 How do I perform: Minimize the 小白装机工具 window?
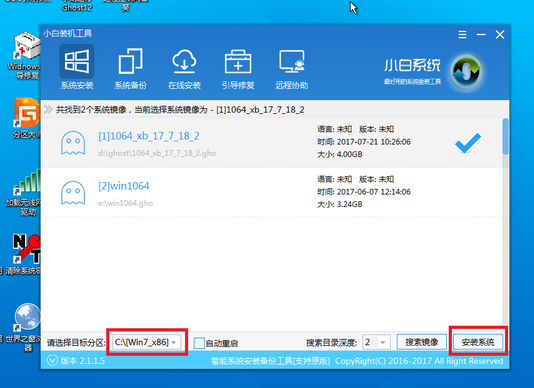pyautogui.click(x=481, y=34)
